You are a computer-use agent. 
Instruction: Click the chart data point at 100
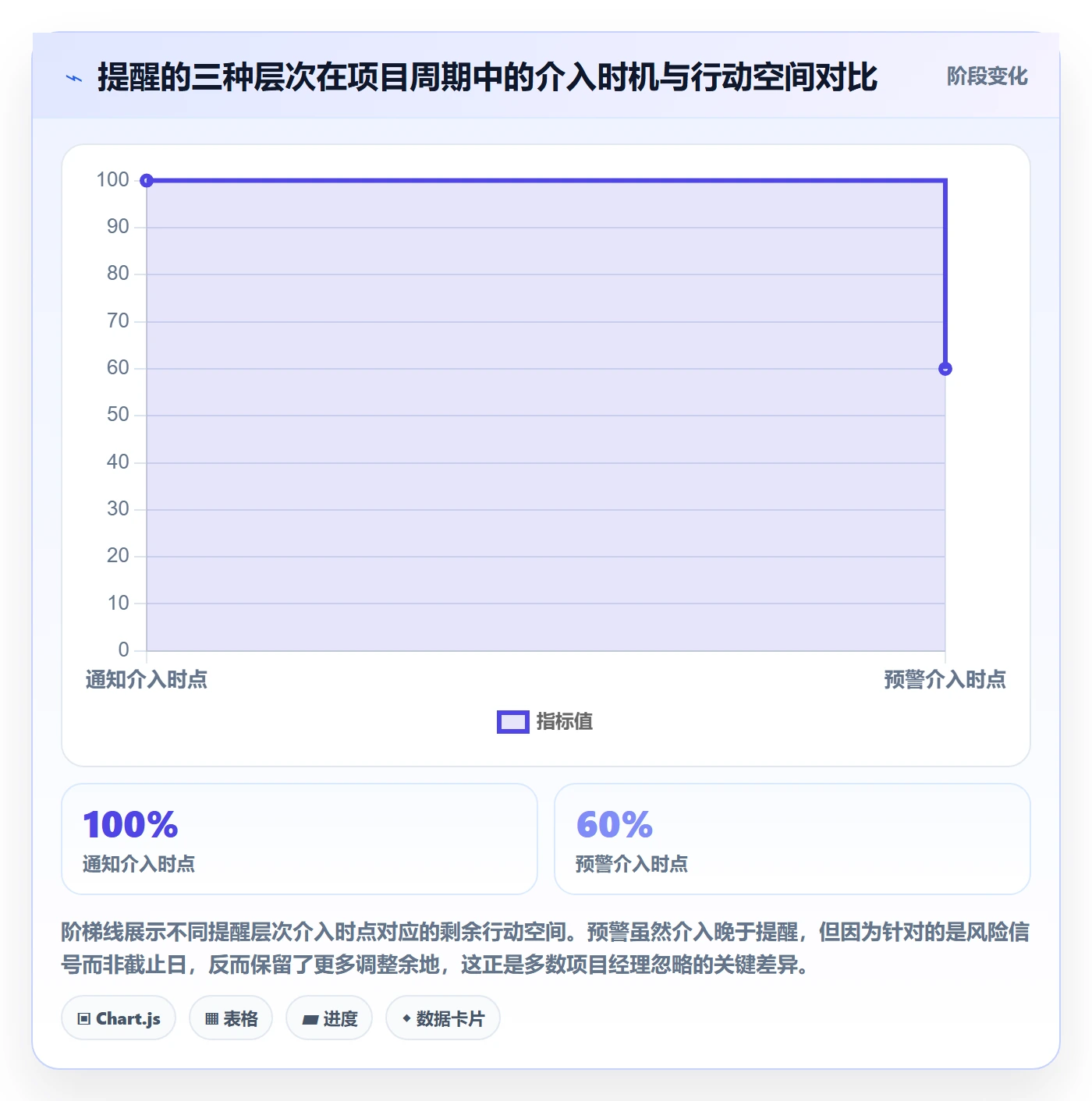(x=147, y=181)
